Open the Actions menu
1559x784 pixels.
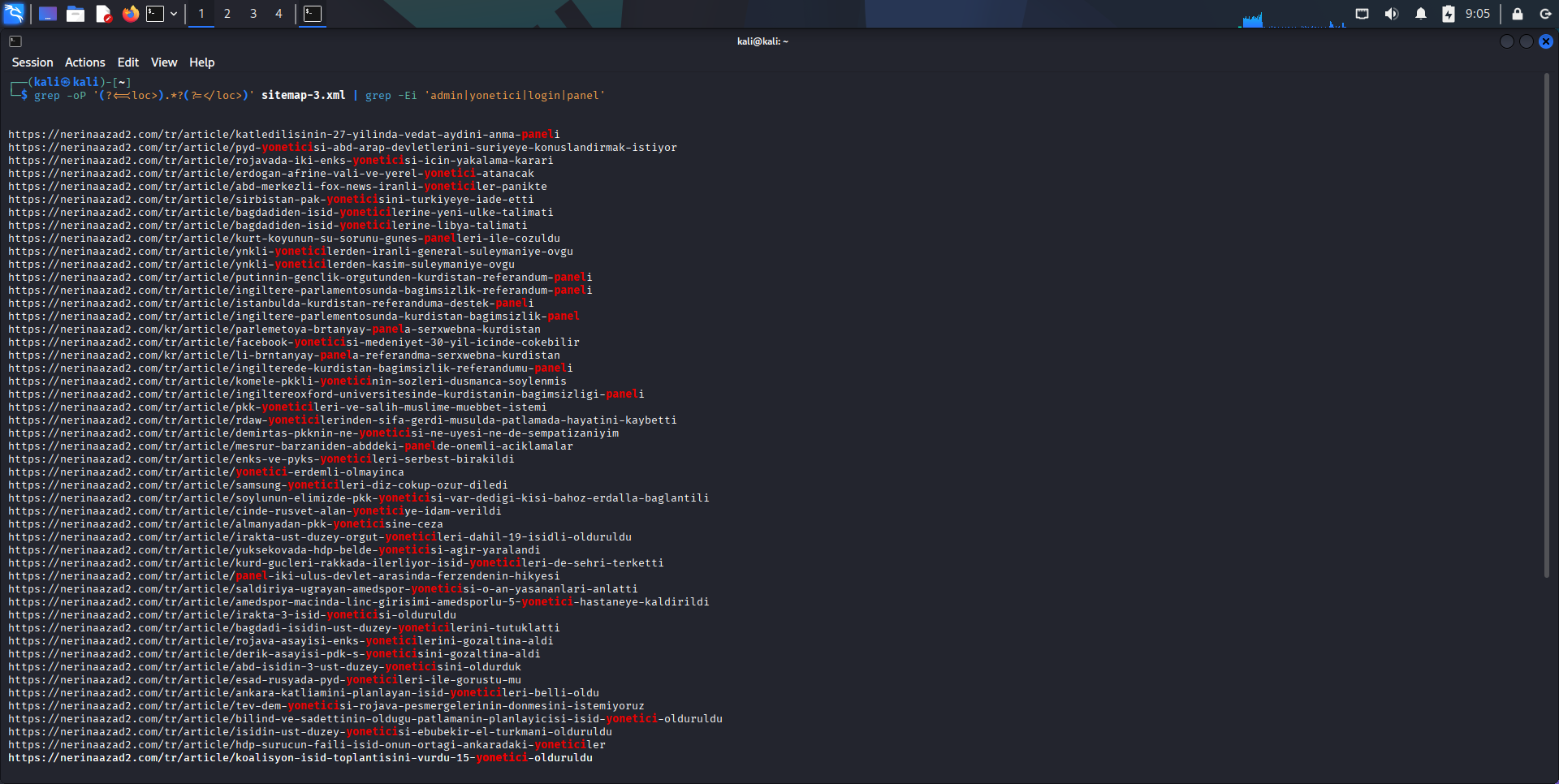pos(85,62)
